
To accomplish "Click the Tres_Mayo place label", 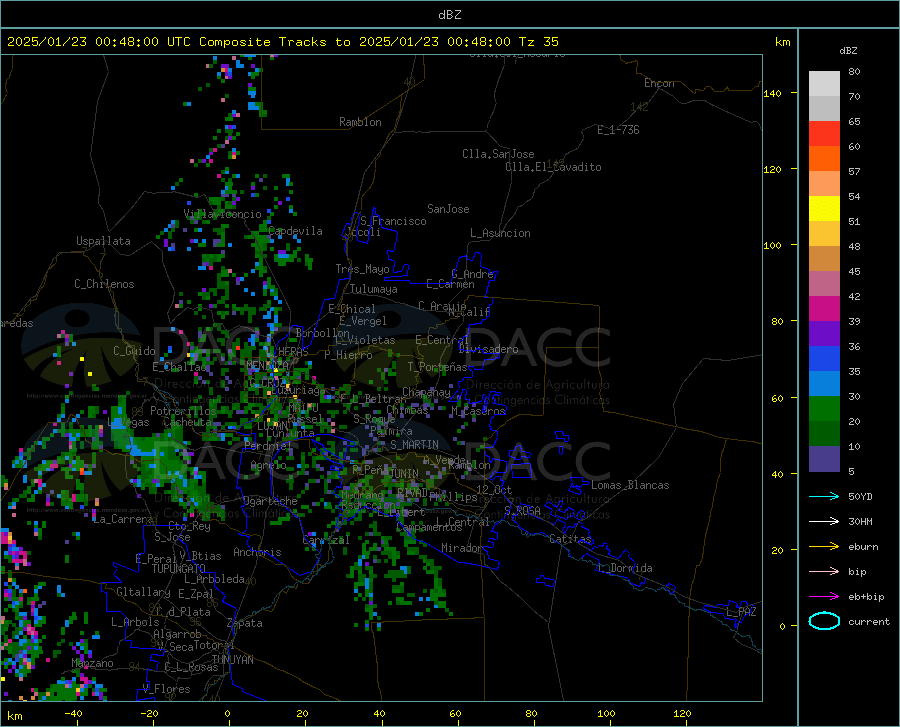I will click(x=362, y=269).
